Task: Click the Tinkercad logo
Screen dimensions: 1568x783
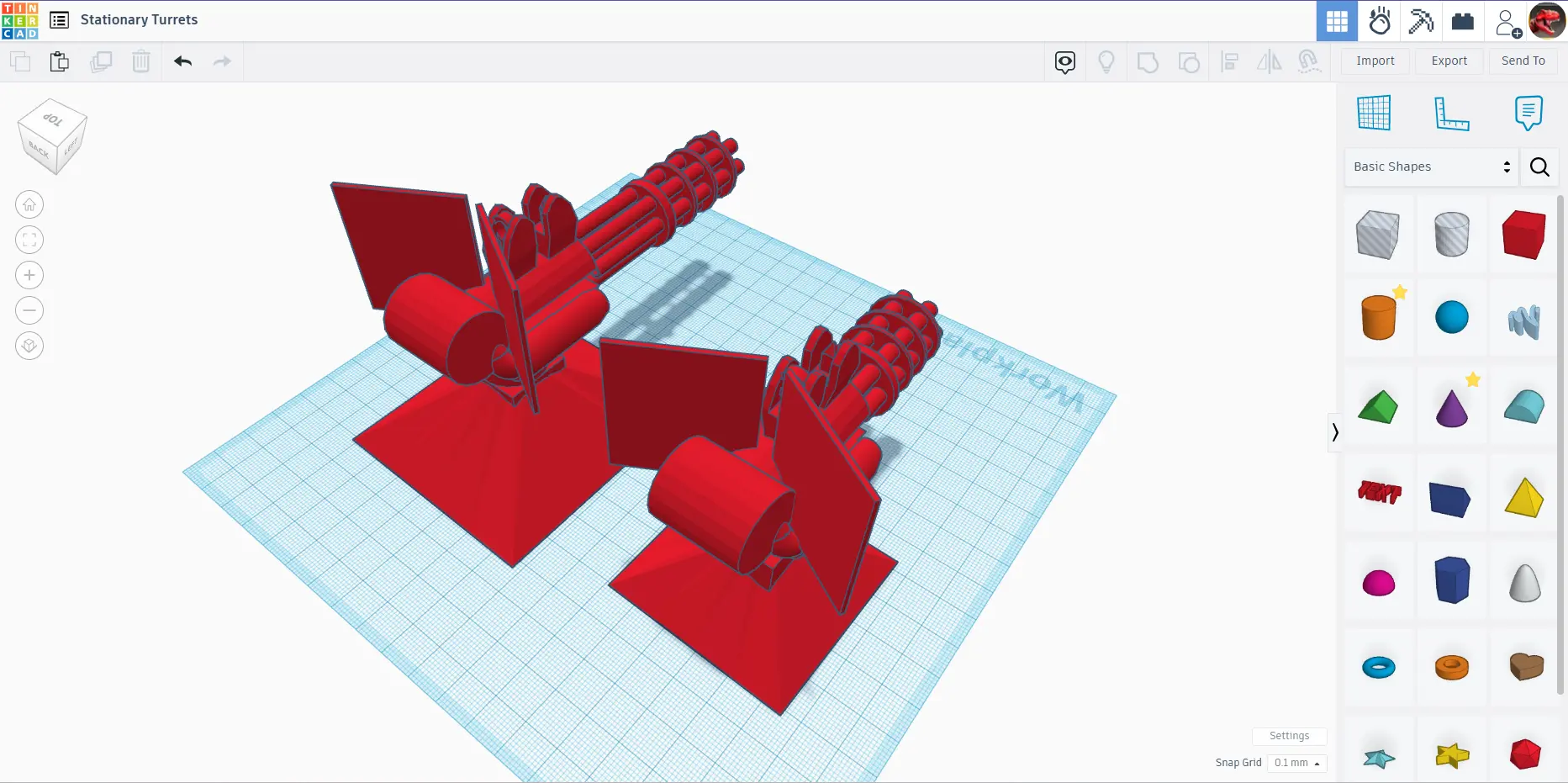Action: (x=19, y=20)
